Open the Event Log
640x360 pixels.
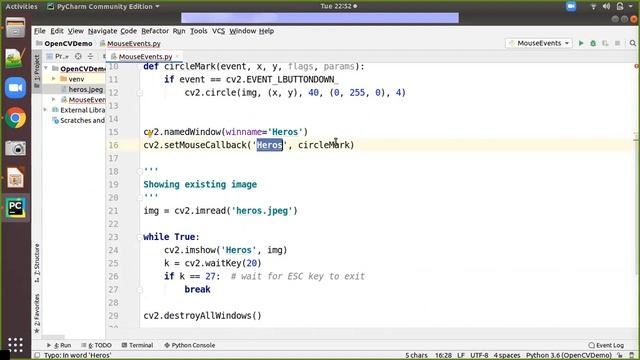pos(606,345)
